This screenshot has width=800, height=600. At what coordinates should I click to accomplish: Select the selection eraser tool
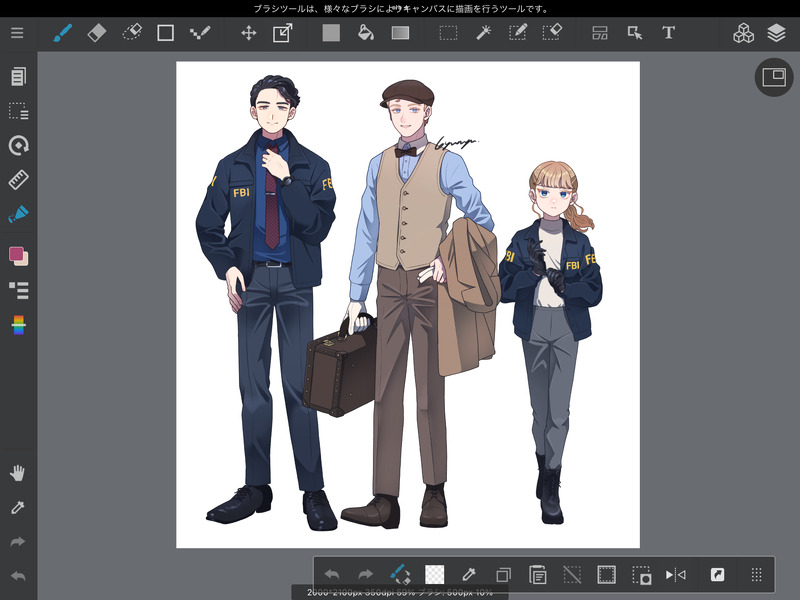[x=552, y=33]
